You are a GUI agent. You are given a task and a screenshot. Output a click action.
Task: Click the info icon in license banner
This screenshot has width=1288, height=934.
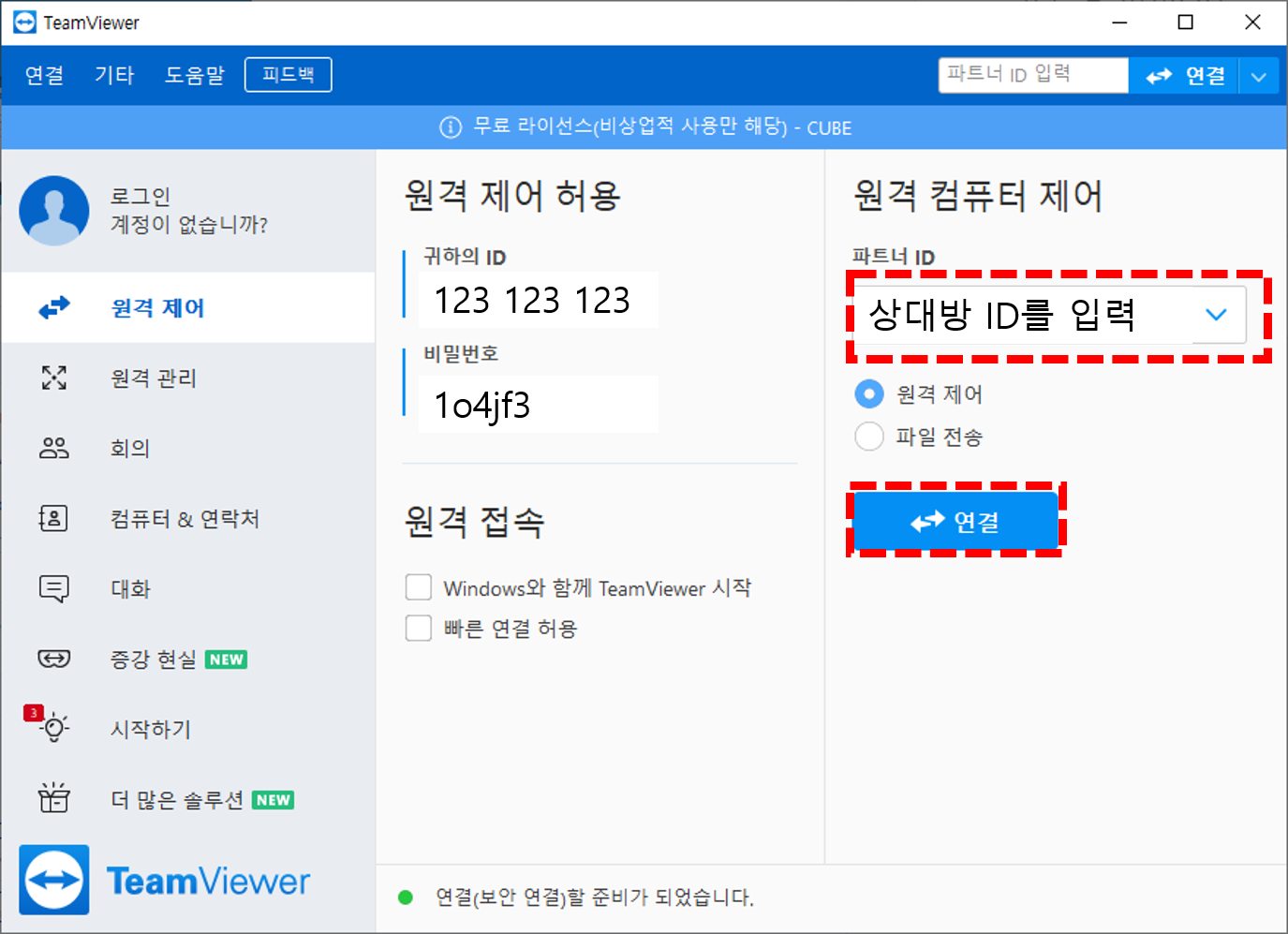tap(451, 127)
